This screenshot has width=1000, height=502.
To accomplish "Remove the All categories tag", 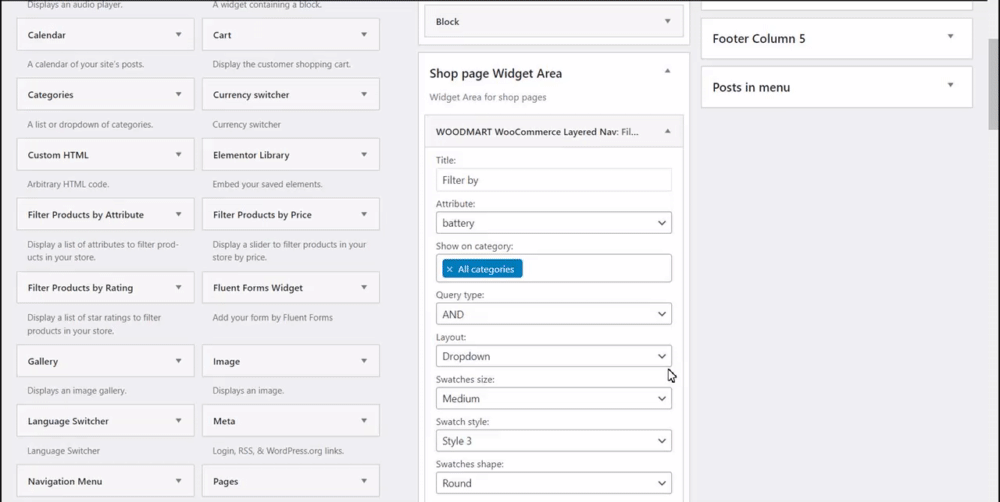I will tap(450, 269).
